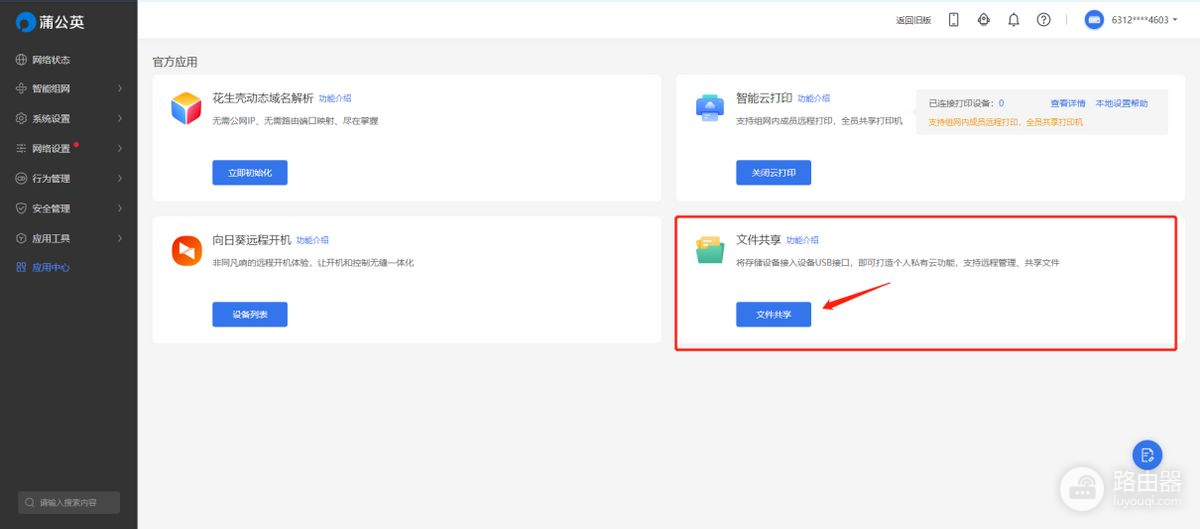The height and width of the screenshot is (529, 1200).
Task: Click the 向日葵远程开机 orange icon
Action: [186, 250]
